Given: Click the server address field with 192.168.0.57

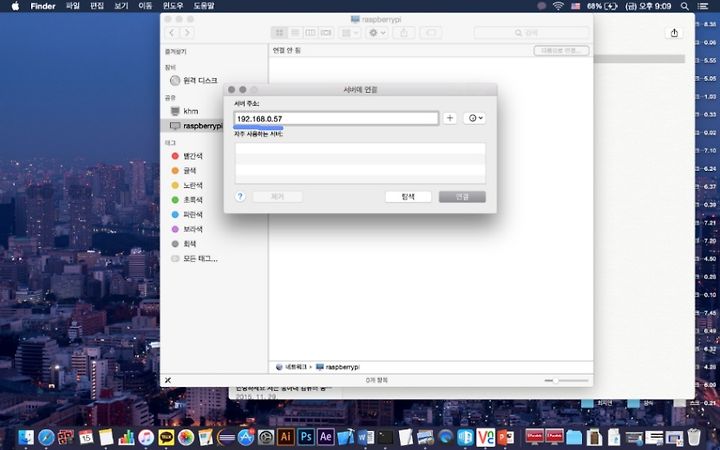Looking at the screenshot, I should [x=336, y=118].
